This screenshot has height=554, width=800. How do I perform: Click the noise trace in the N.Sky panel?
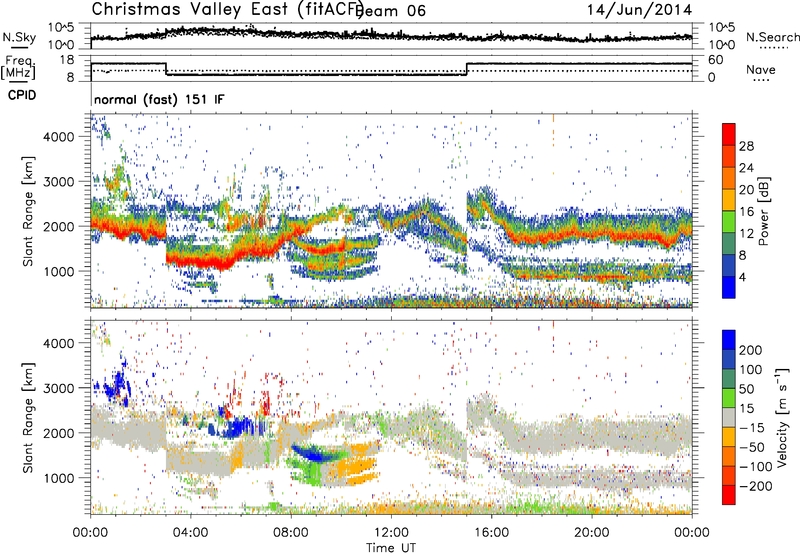point(391,35)
